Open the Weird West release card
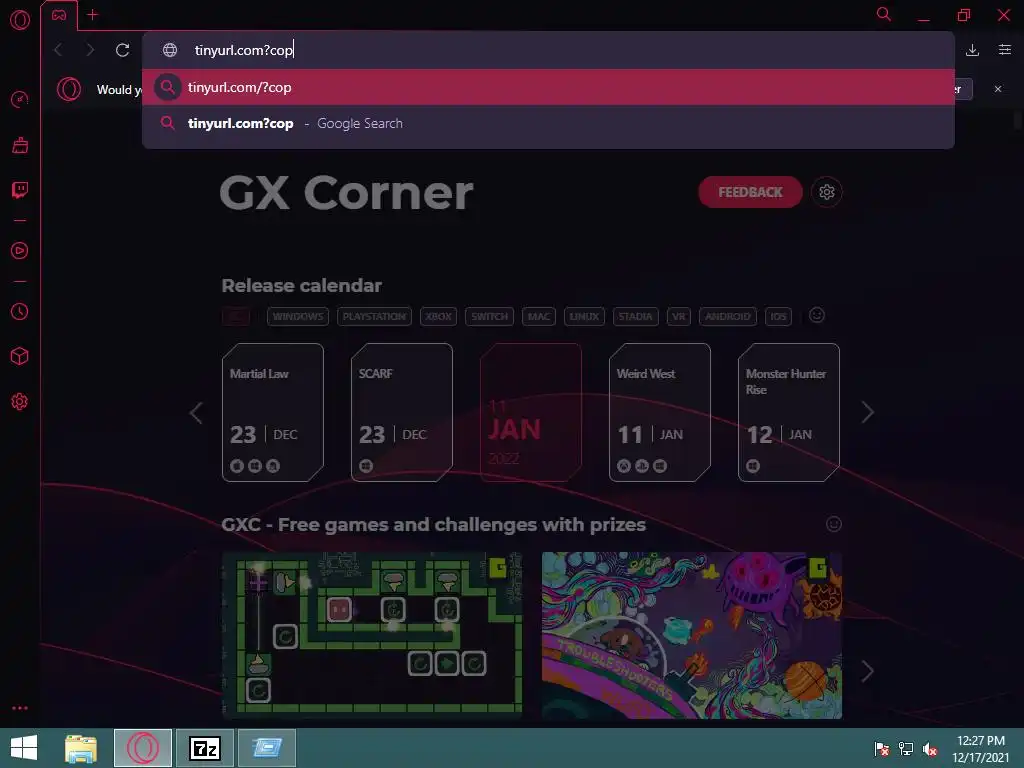Screen dimensions: 1024x768 (660, 413)
